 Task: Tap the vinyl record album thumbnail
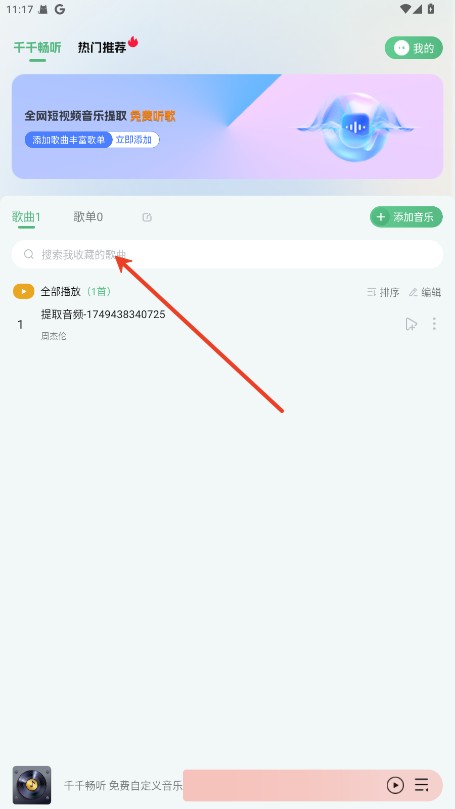tap(32, 785)
